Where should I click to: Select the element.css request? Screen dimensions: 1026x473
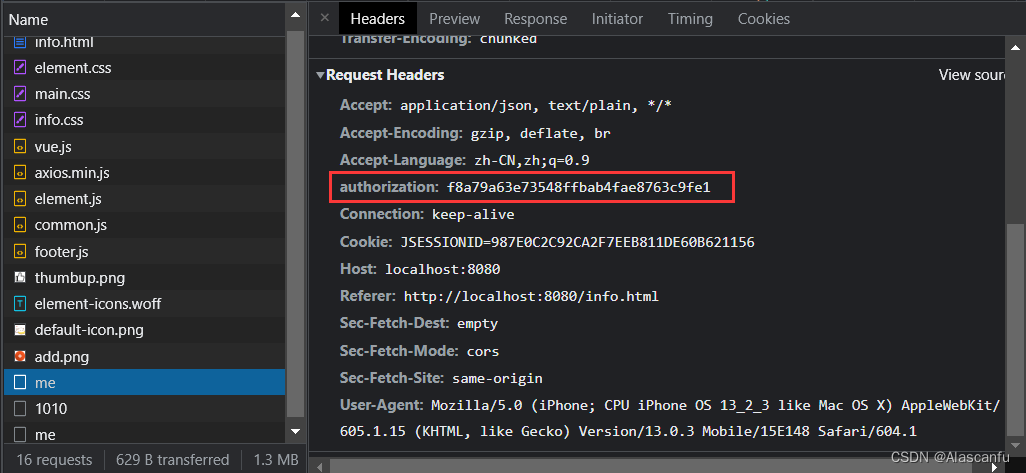coord(144,67)
